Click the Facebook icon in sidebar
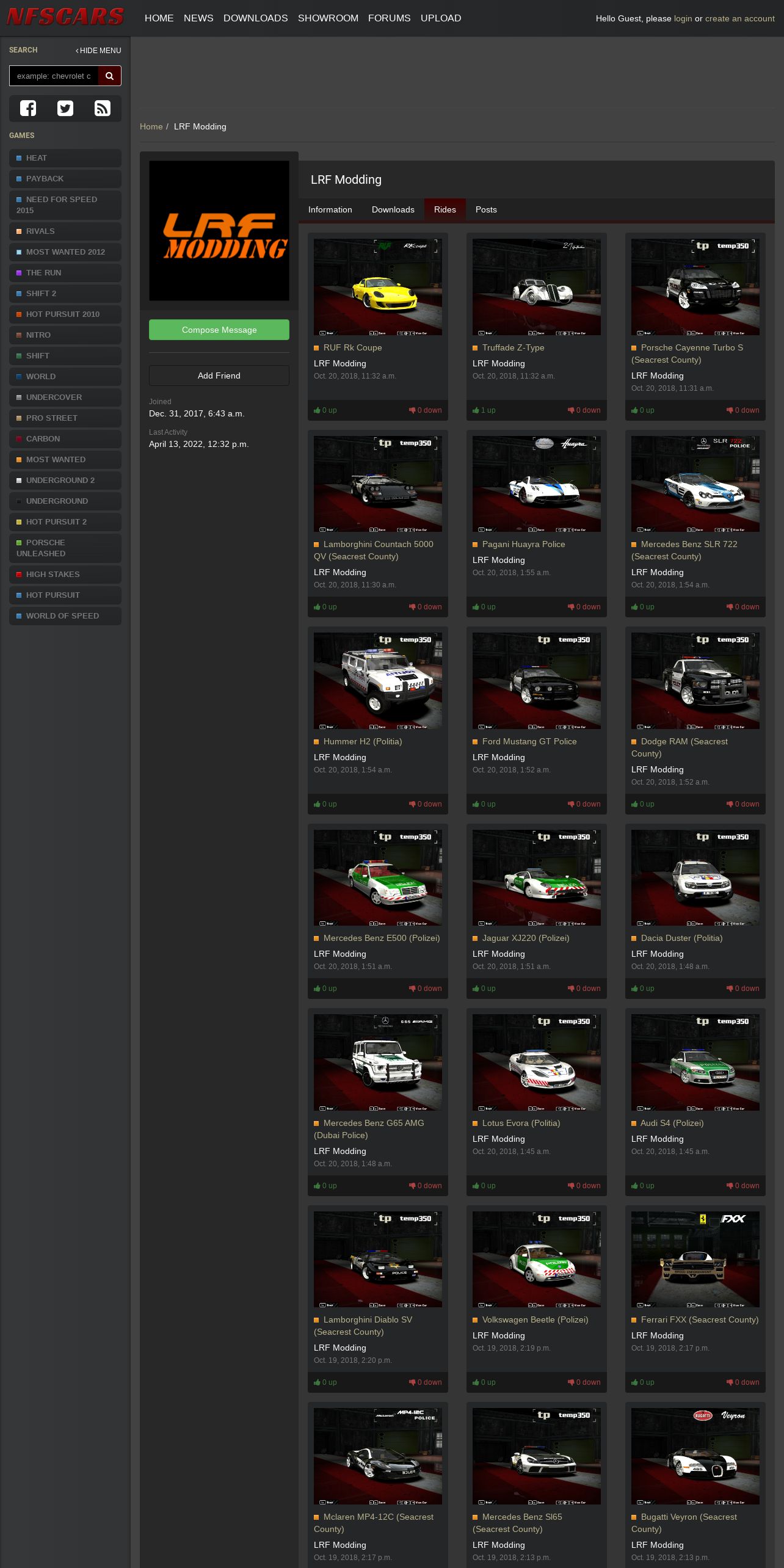784x1568 pixels. click(28, 108)
